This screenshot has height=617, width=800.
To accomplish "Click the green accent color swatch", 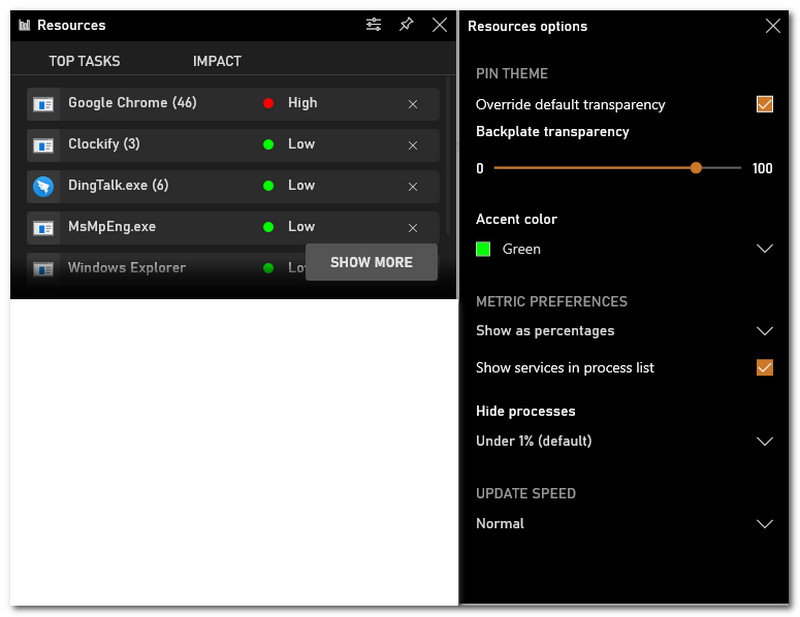I will coord(484,249).
